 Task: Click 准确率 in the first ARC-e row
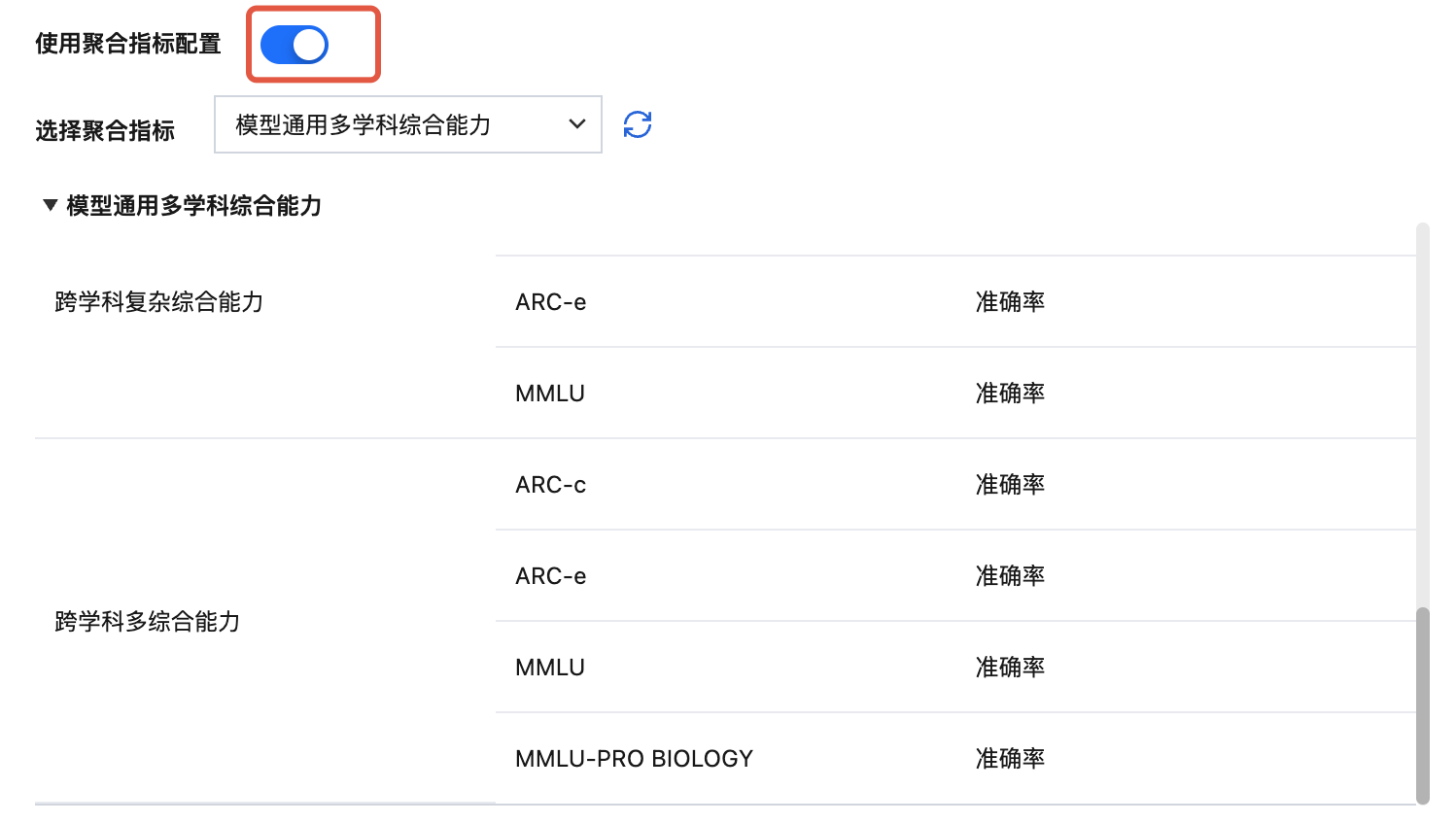point(1010,302)
